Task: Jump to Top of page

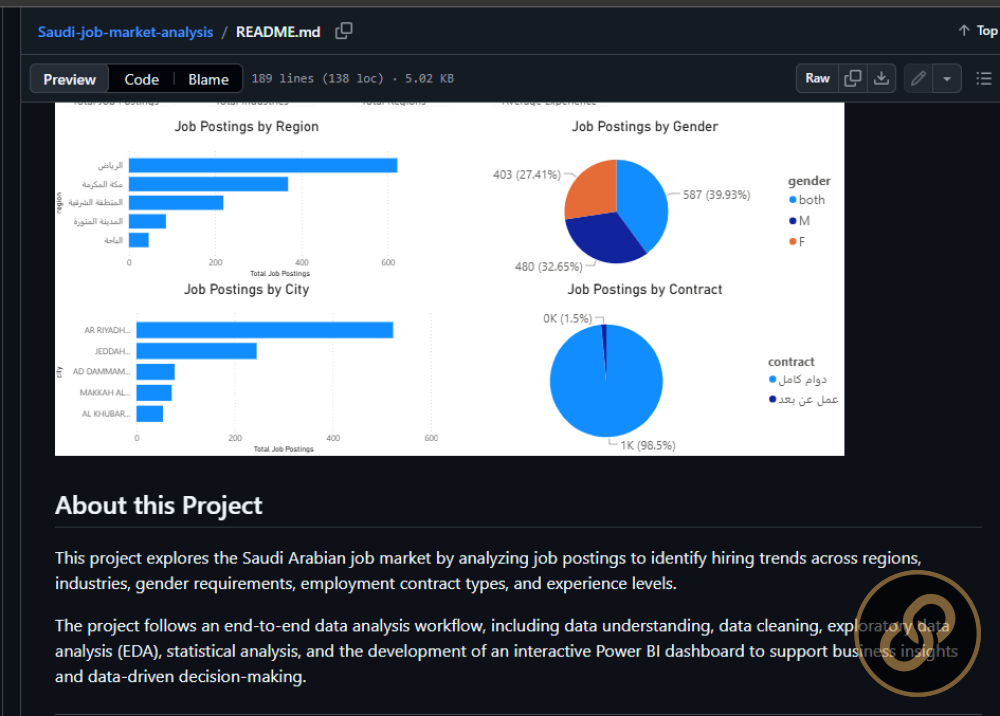Action: tap(978, 31)
